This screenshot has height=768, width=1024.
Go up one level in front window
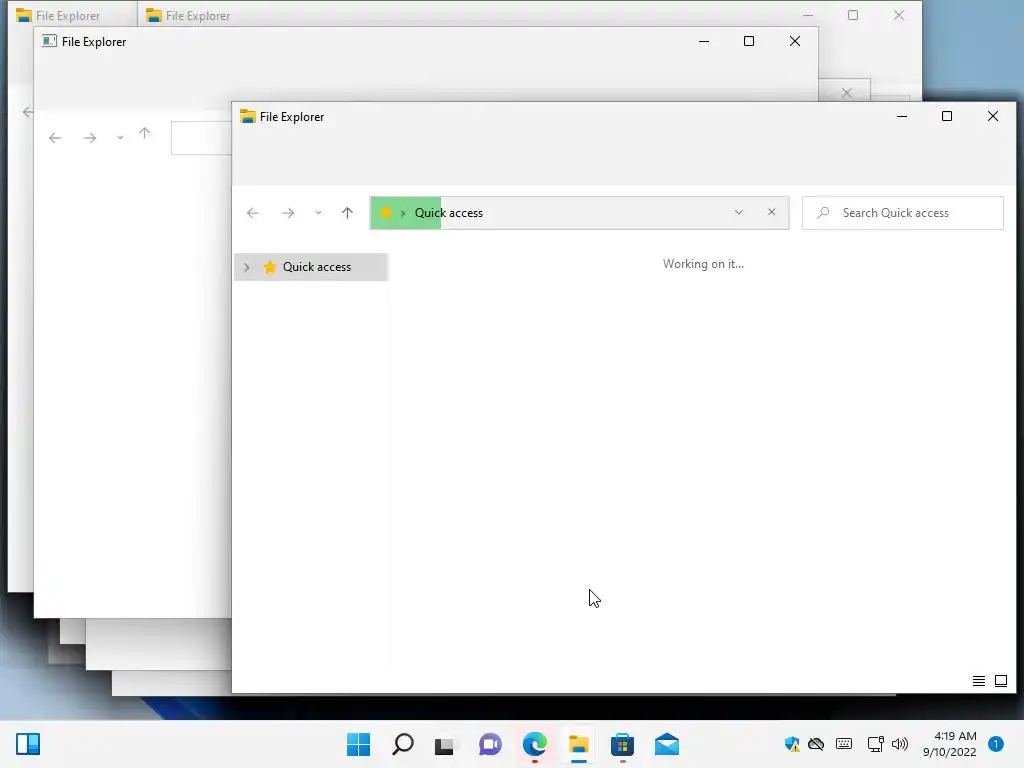click(x=347, y=213)
